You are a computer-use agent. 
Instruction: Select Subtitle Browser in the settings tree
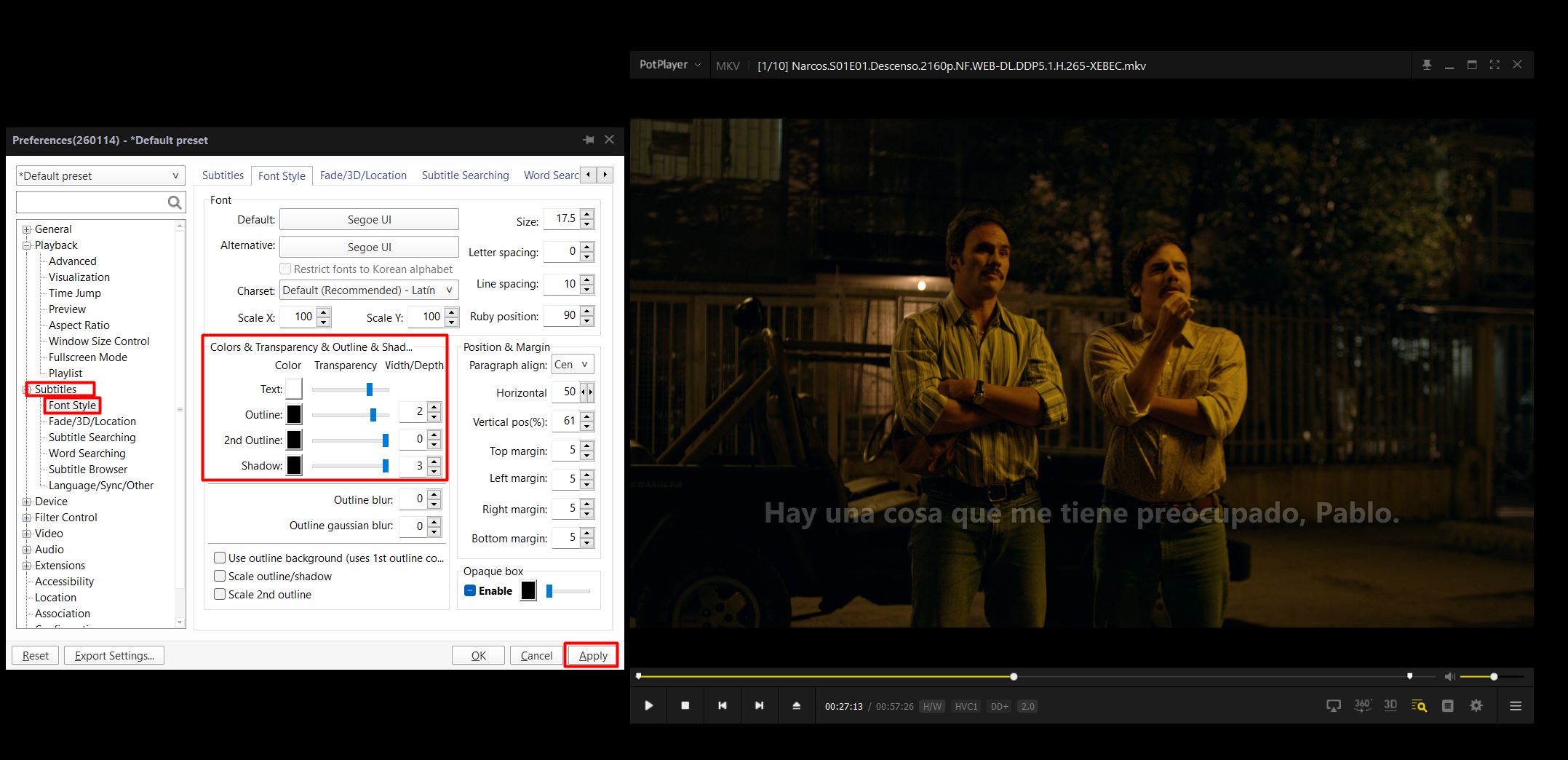88,470
